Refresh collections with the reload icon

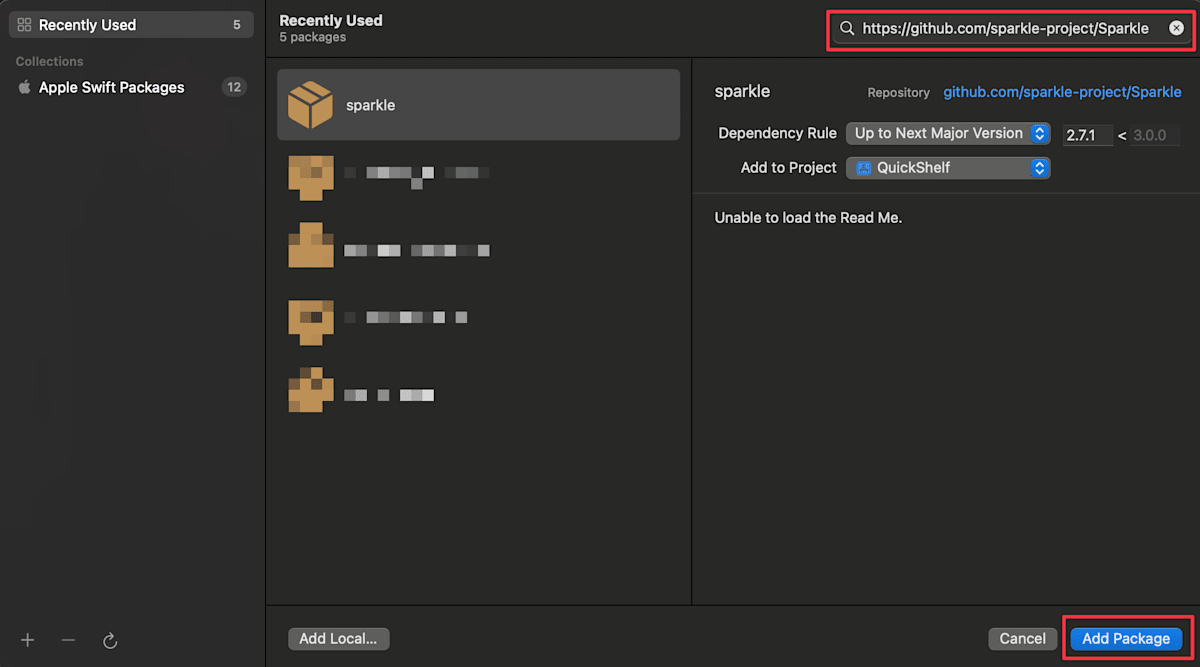tap(110, 640)
